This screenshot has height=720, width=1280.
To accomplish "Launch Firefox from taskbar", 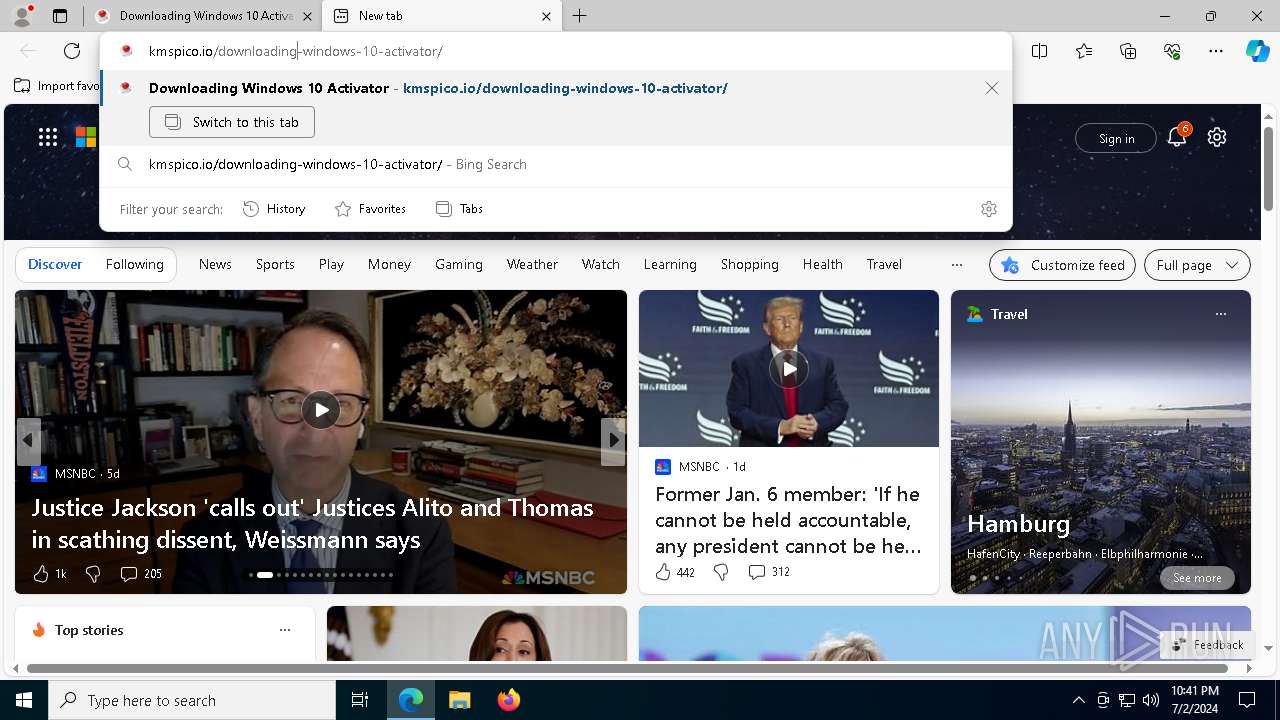I will (x=508, y=700).
